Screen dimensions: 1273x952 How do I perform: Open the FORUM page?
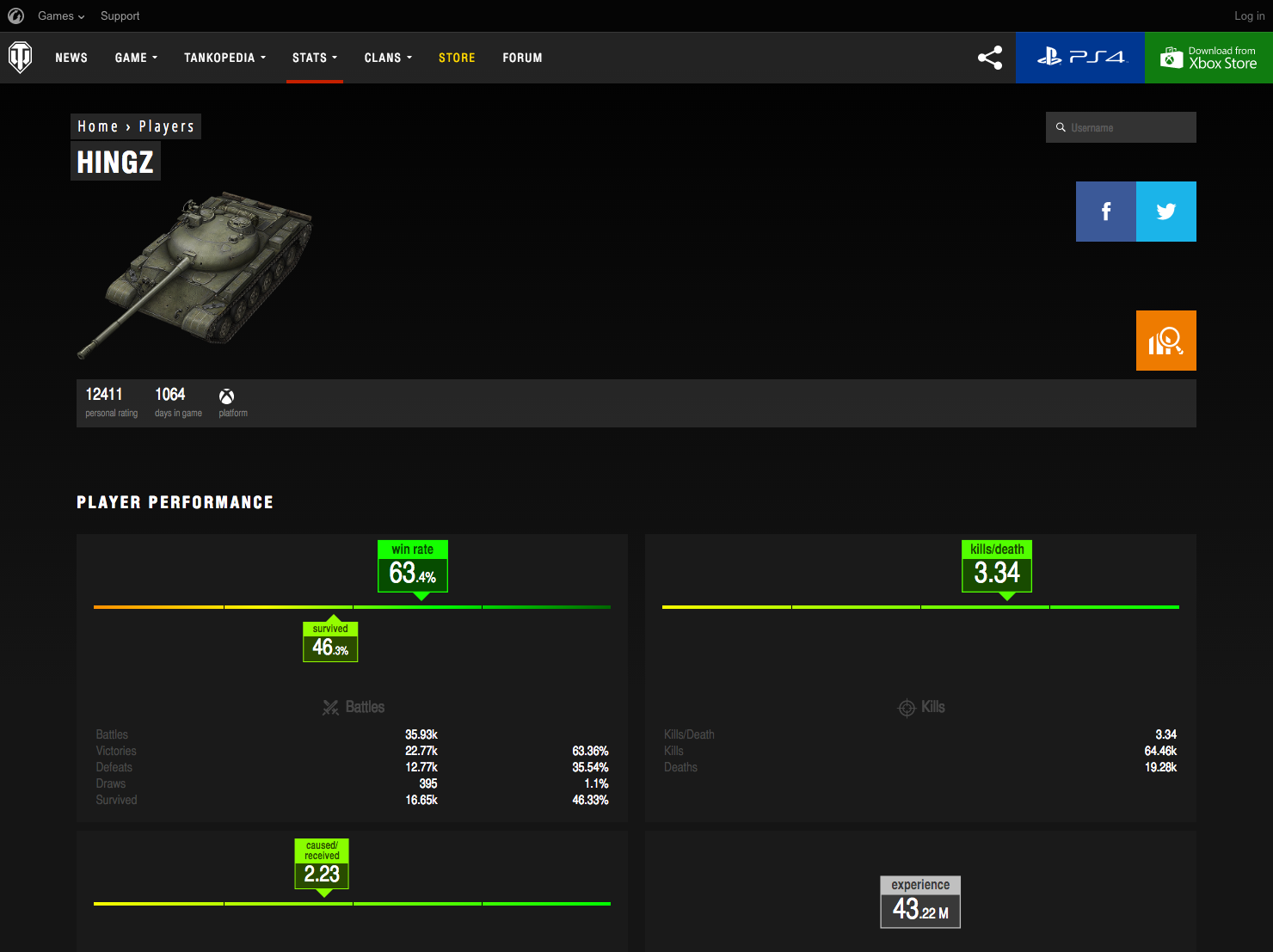[522, 58]
